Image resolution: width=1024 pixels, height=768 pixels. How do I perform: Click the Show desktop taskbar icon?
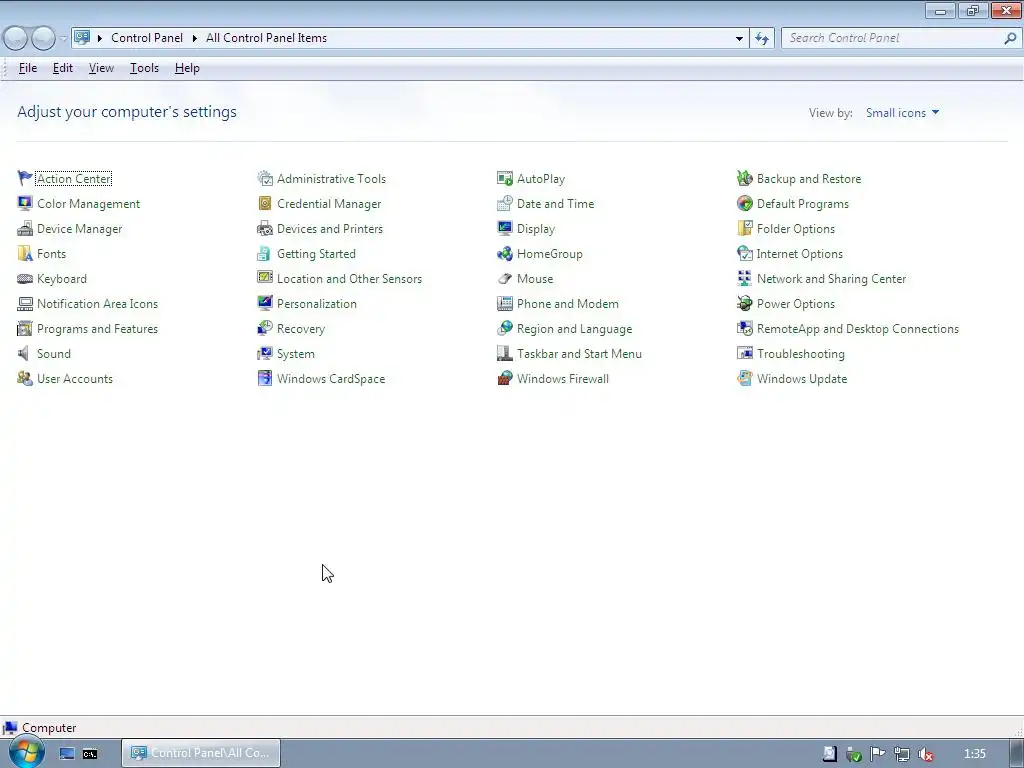[x=67, y=754]
